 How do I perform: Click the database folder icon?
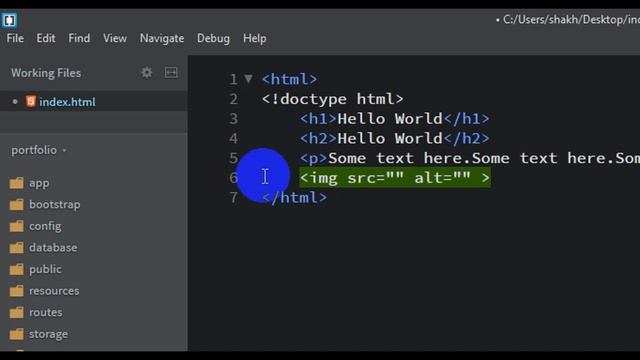[16, 248]
